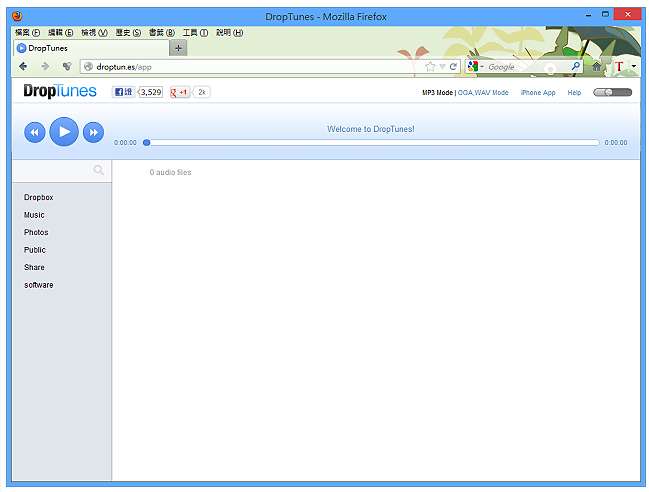649x492 pixels.
Task: Click the Facebook count 3,529
Action: [151, 92]
